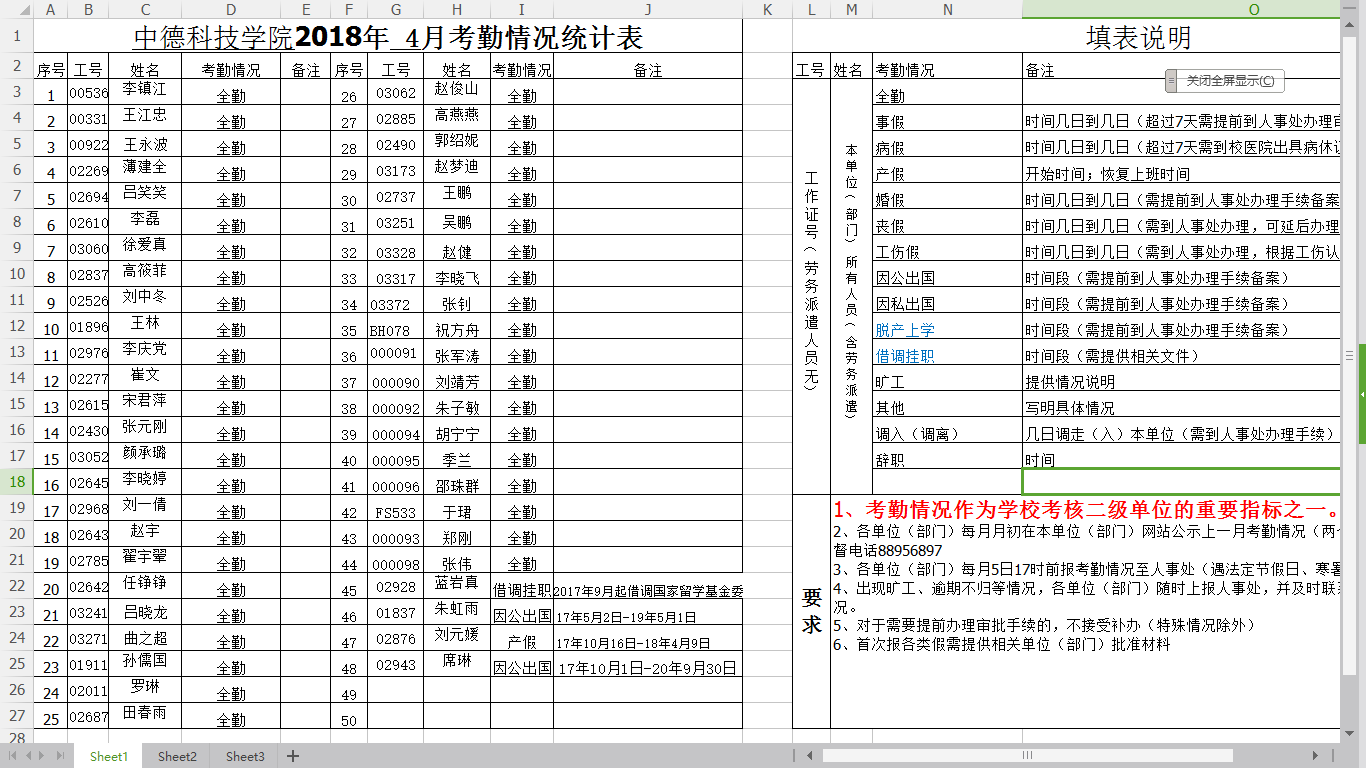1366x768 pixels.
Task: Select name cell 刘中冬
Action: click(145, 299)
